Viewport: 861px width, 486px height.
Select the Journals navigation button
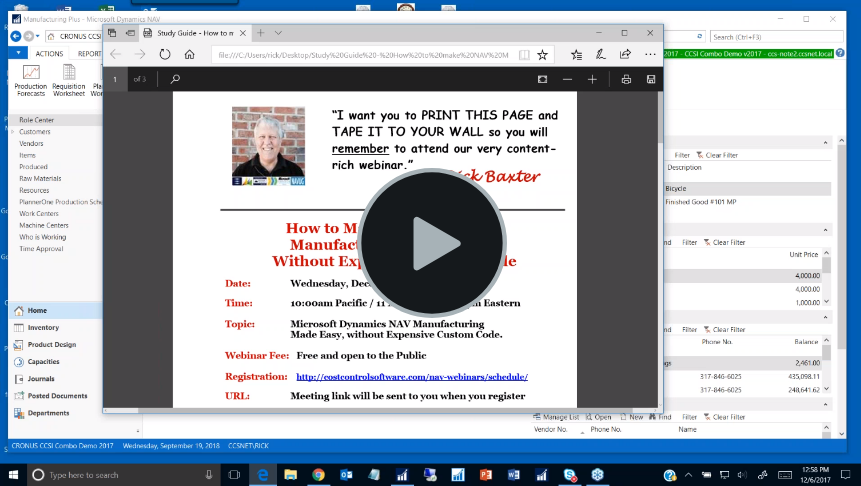pyautogui.click(x=55, y=379)
